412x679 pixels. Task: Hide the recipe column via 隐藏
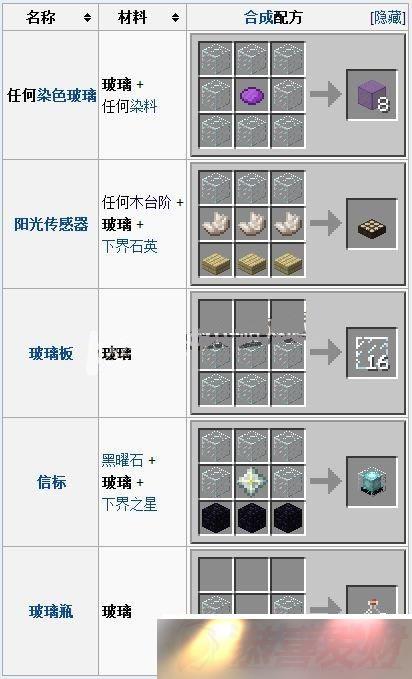(388, 18)
